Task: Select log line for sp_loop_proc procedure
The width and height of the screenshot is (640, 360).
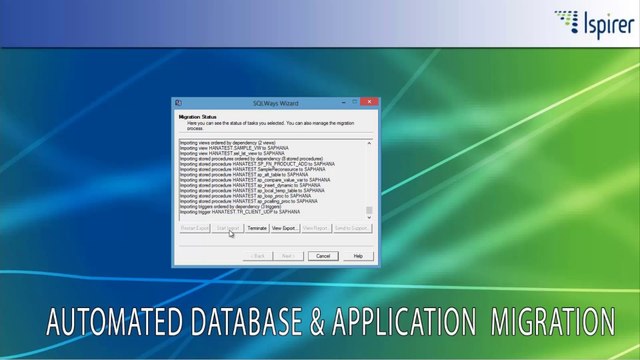Action: click(245, 196)
